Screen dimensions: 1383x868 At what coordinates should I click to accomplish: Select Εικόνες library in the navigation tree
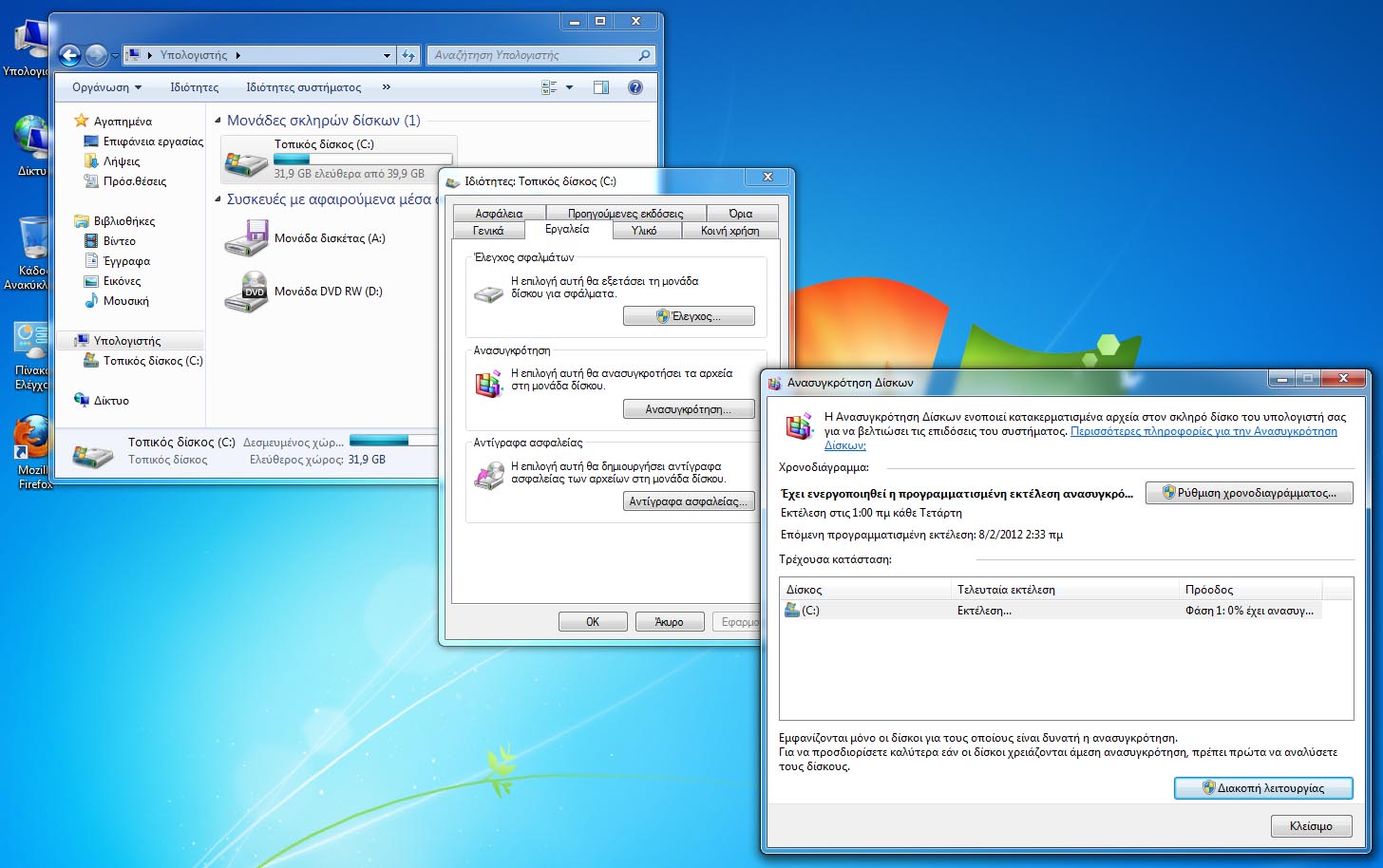[122, 281]
